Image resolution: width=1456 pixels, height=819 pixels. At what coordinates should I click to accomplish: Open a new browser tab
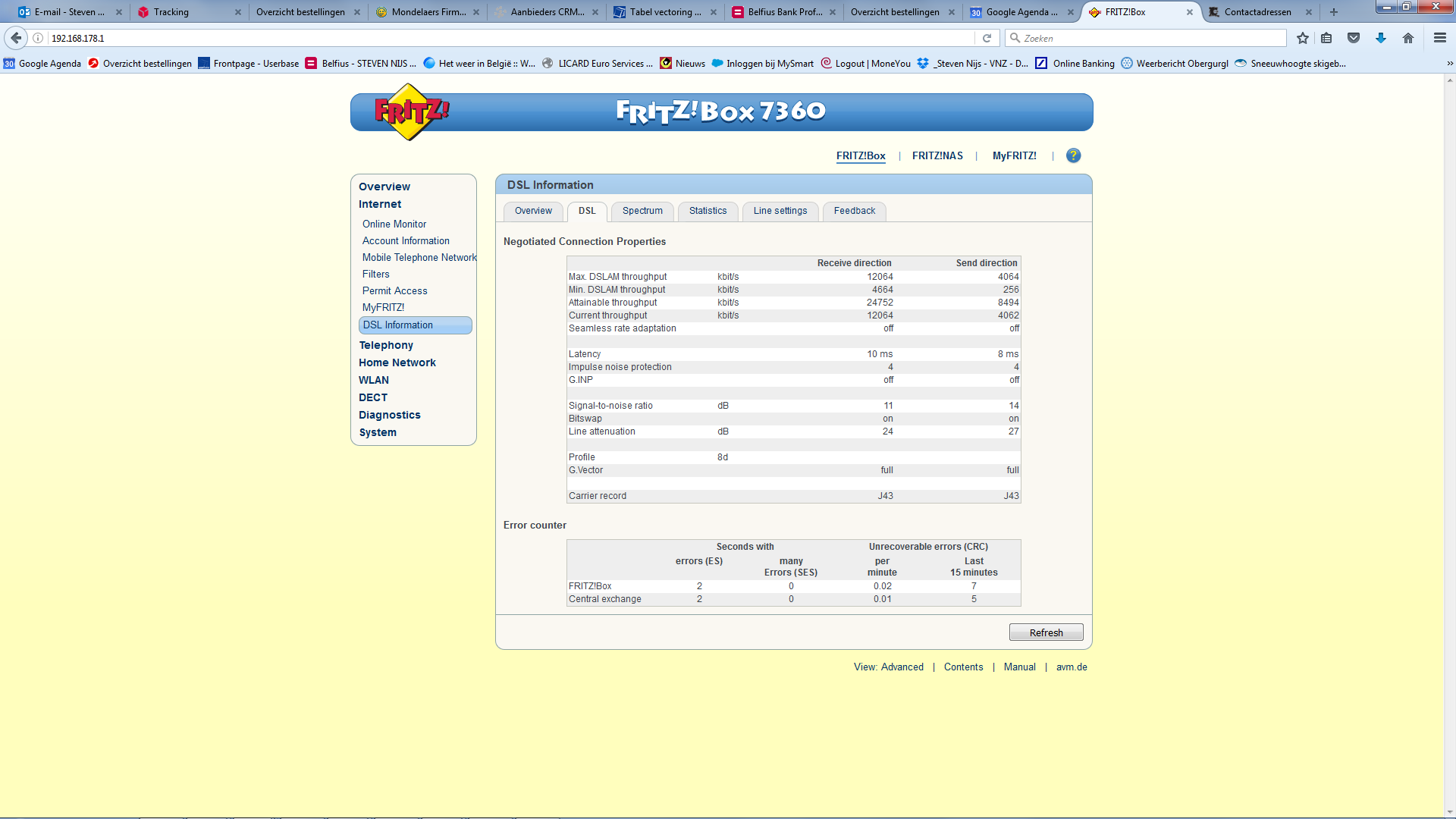tap(1334, 12)
